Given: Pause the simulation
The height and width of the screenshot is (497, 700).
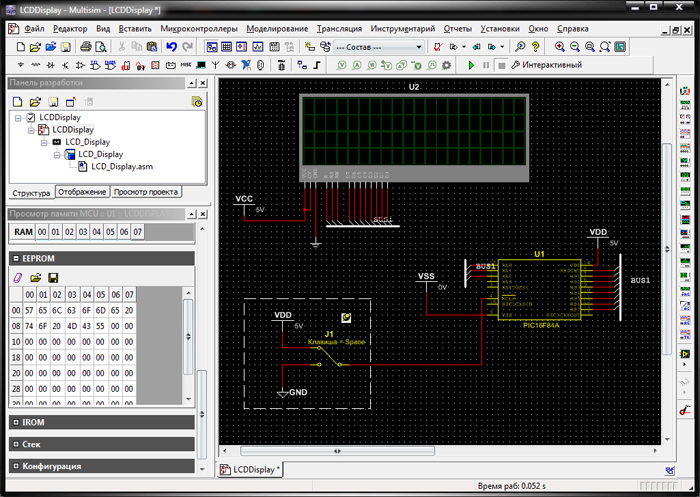Looking at the screenshot, I should (x=486, y=65).
